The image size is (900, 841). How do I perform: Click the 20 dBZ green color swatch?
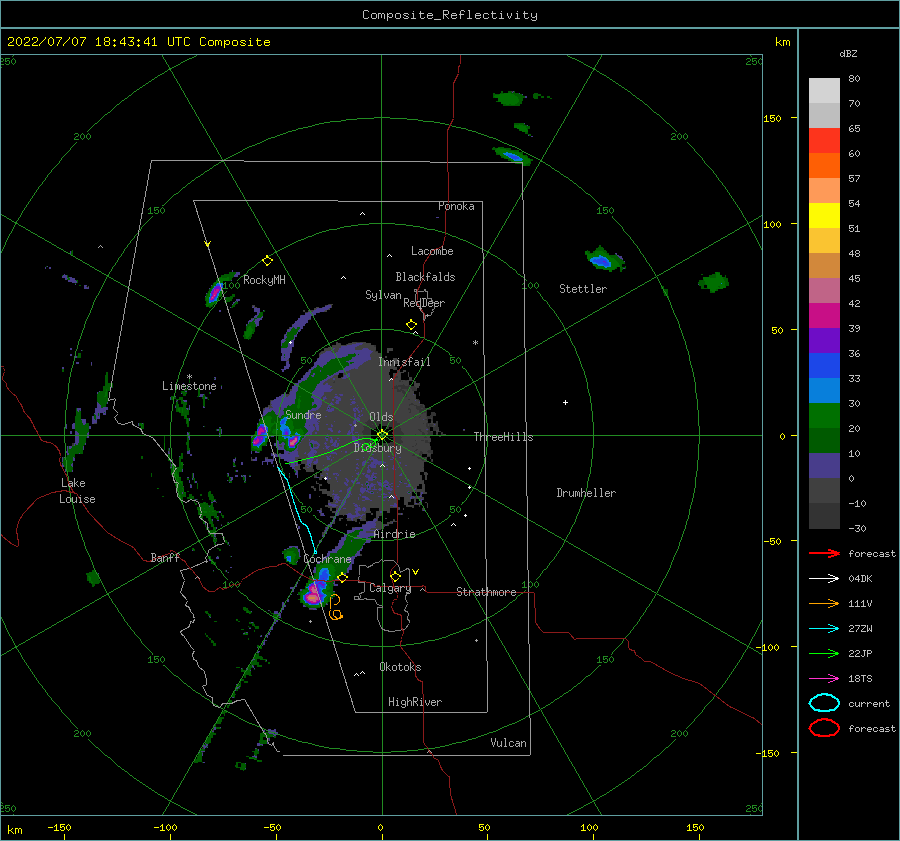824,416
